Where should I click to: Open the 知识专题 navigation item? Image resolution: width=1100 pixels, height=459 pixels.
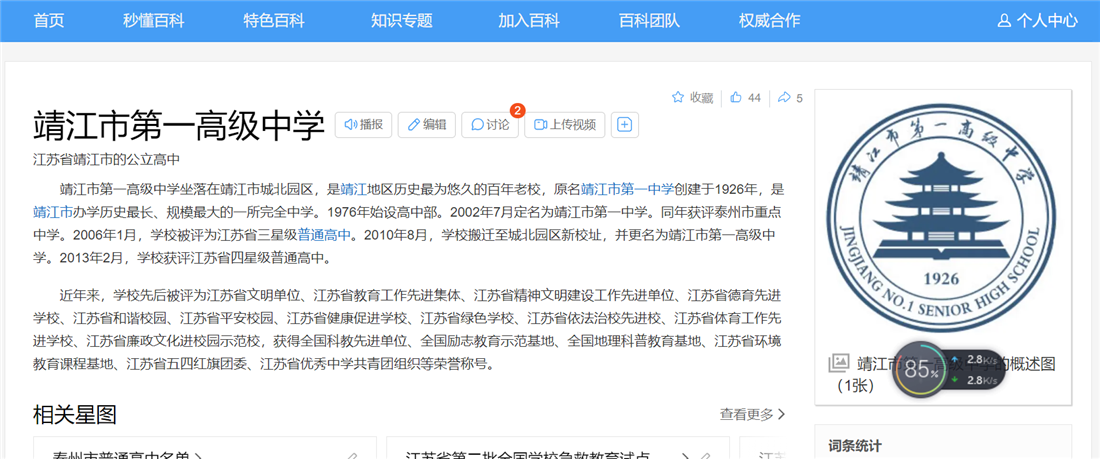[x=402, y=20]
